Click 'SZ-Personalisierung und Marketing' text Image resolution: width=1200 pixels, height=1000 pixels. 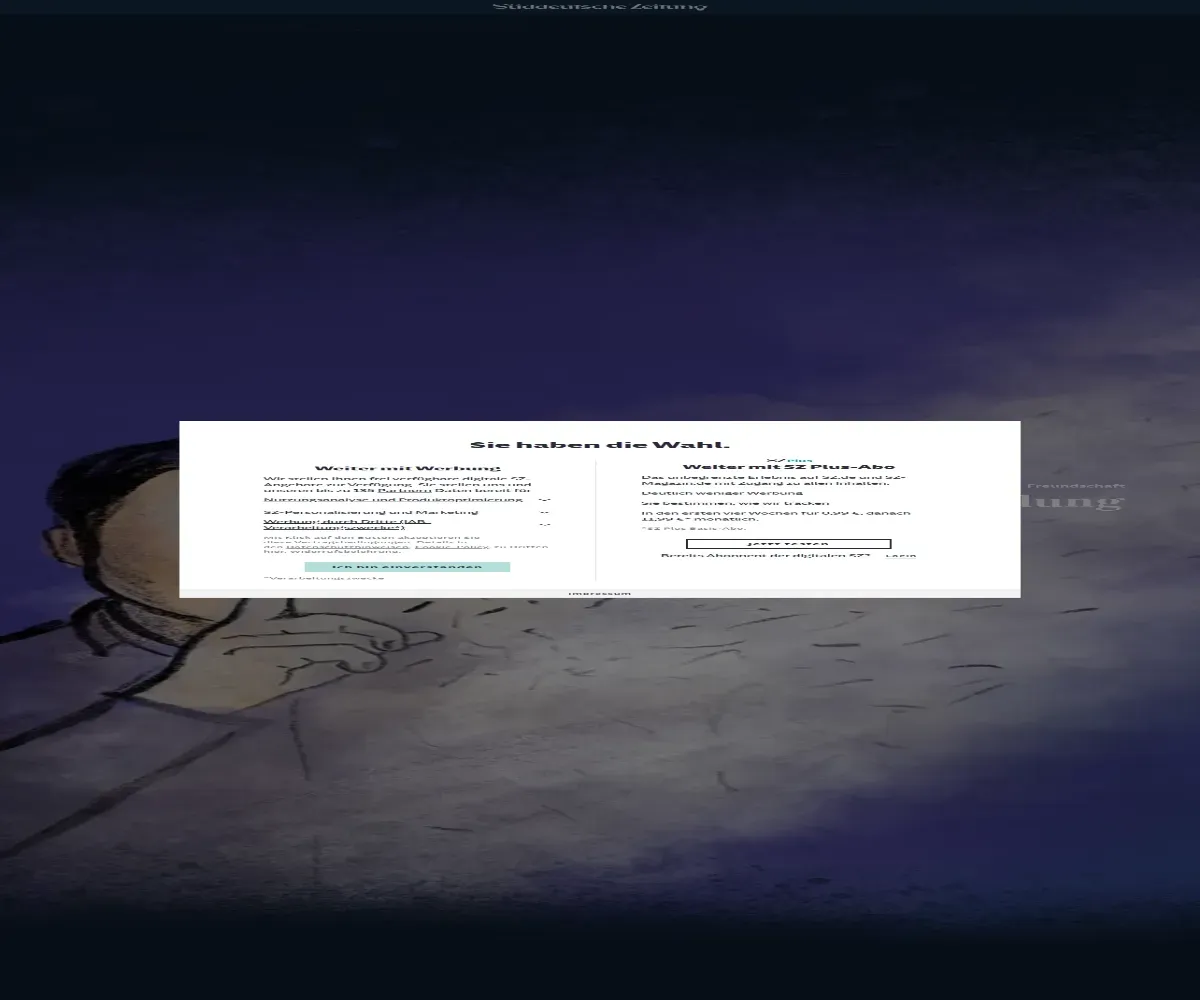(371, 512)
